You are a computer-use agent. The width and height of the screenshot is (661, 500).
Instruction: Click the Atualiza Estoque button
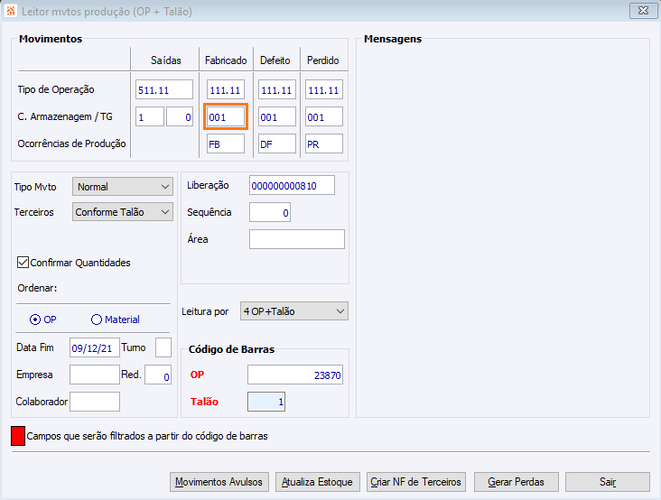317,482
